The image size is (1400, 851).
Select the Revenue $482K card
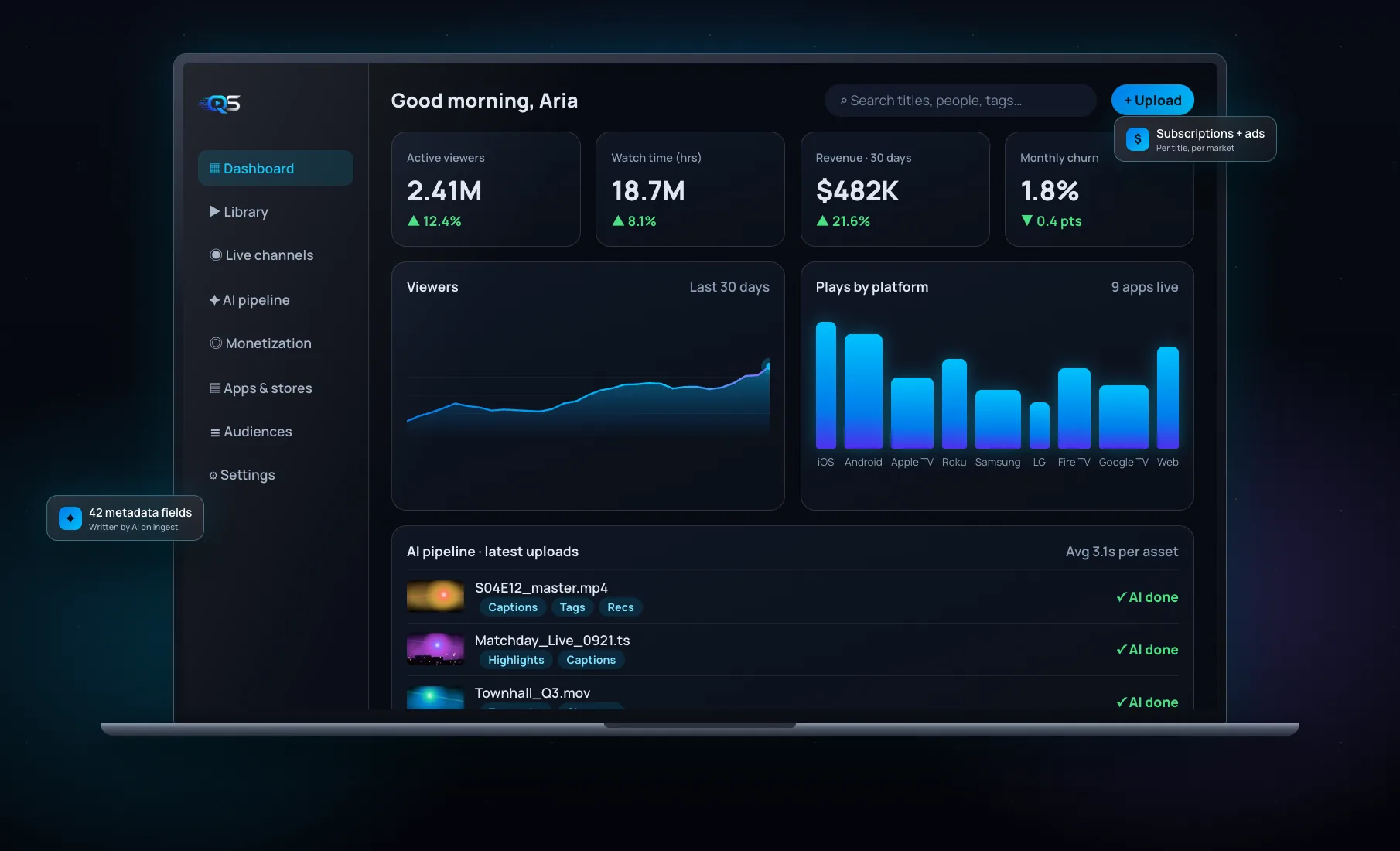tap(895, 189)
